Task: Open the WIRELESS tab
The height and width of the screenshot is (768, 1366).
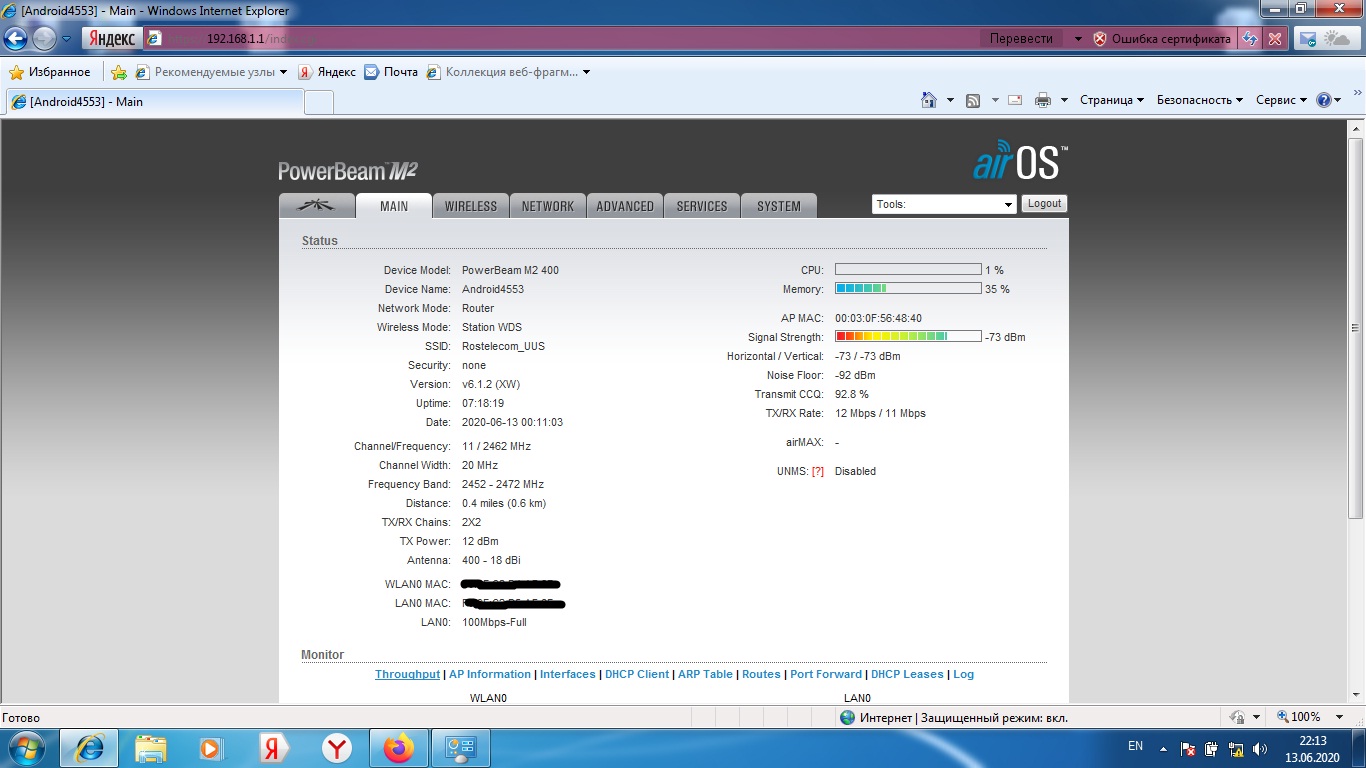Action: tap(471, 206)
